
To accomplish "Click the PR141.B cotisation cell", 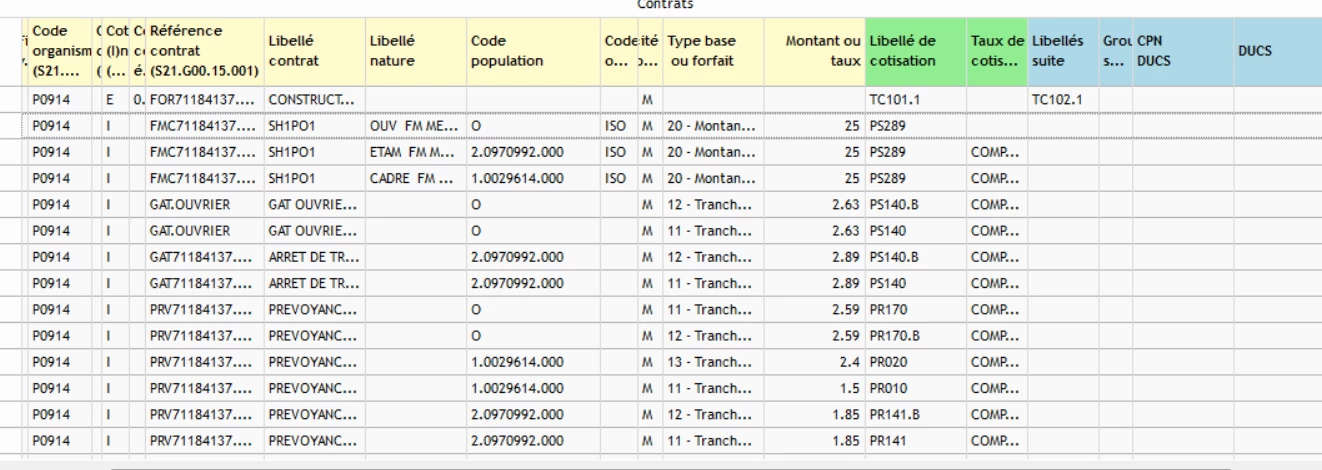I will [x=916, y=413].
